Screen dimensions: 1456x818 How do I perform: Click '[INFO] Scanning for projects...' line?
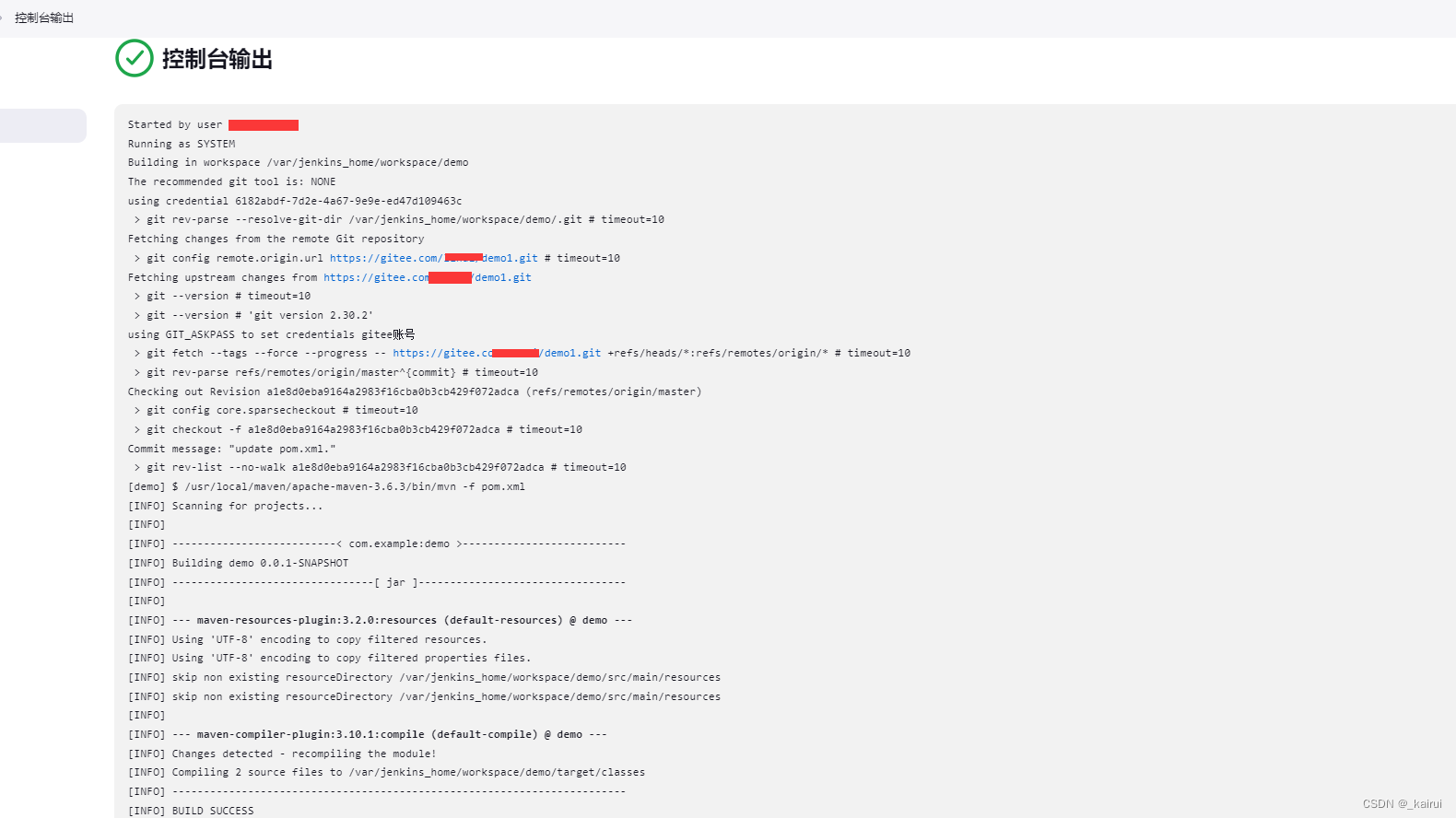tap(226, 506)
